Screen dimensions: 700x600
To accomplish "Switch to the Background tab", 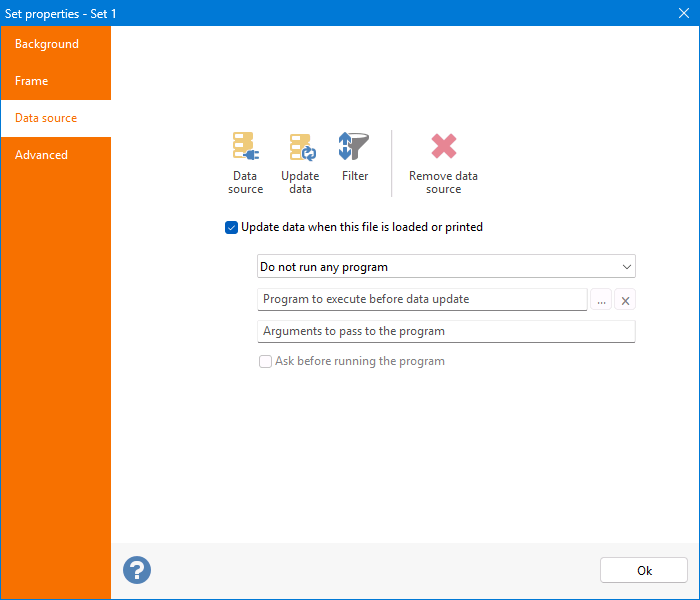I will pos(47,44).
